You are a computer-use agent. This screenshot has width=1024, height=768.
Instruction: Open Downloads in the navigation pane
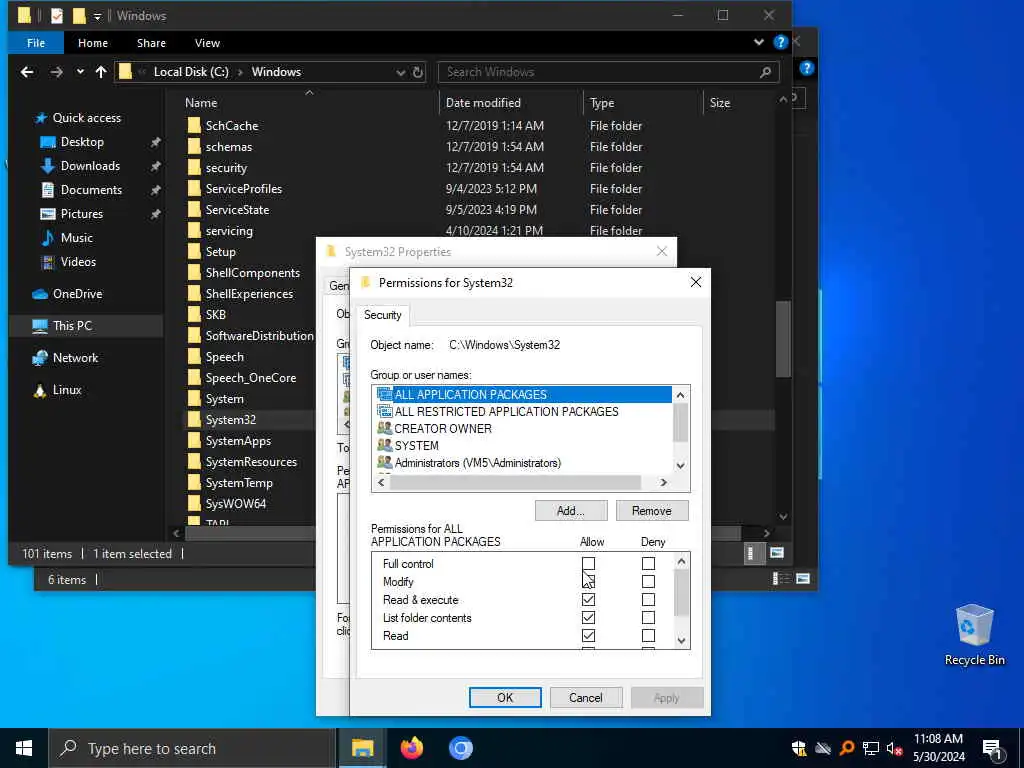tap(90, 166)
